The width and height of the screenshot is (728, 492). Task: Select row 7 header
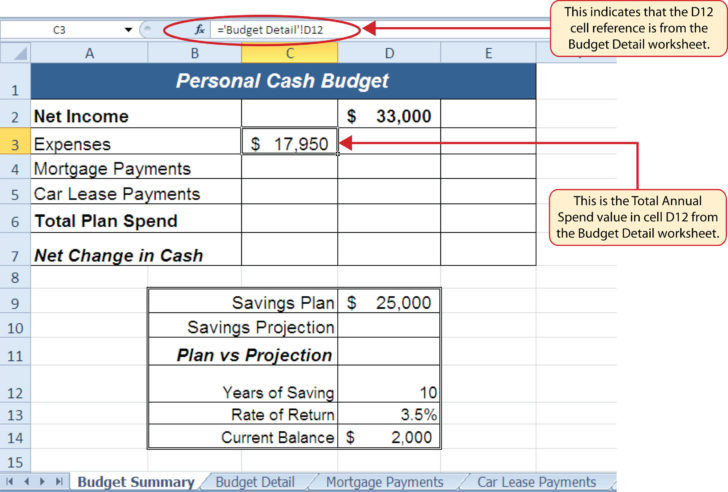[15, 249]
